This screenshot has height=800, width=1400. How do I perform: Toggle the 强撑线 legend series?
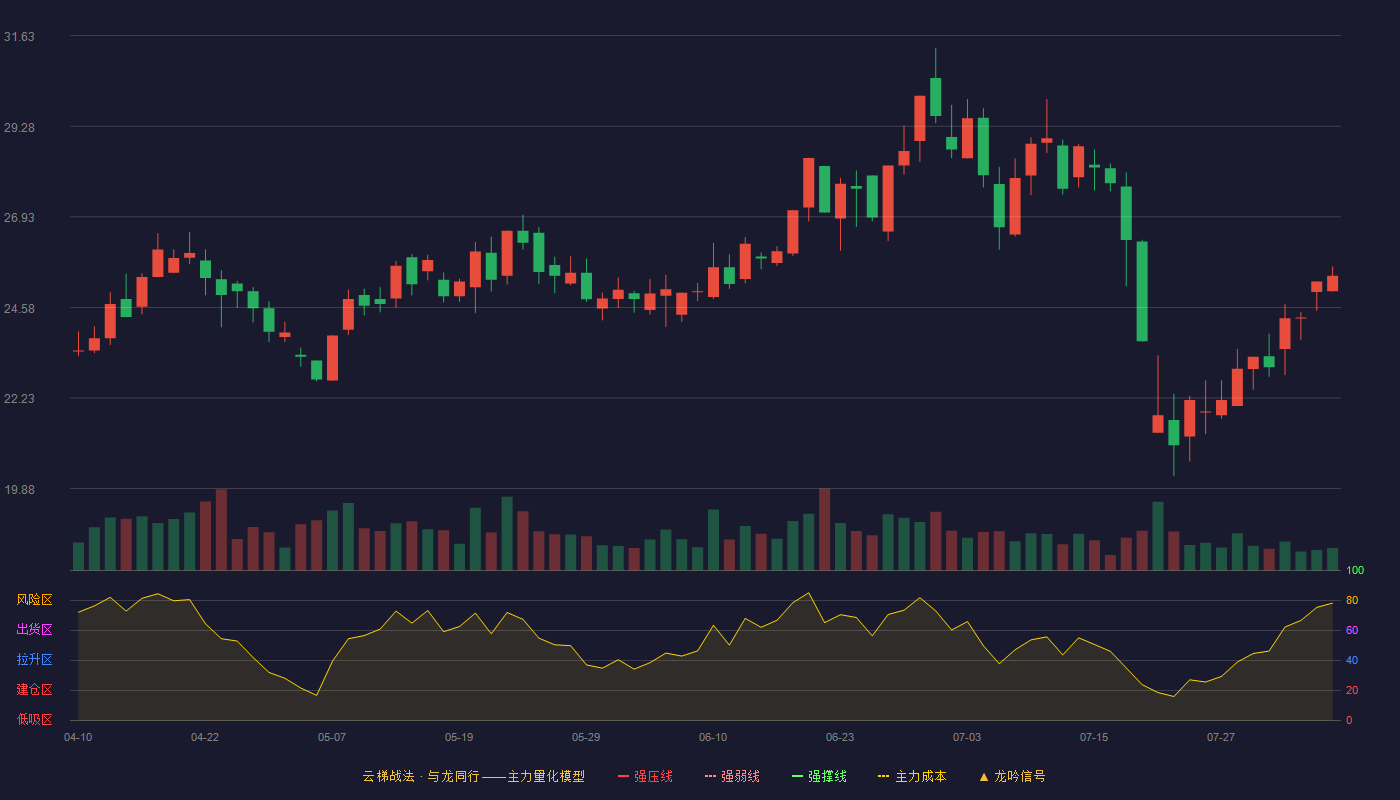pyautogui.click(x=819, y=776)
